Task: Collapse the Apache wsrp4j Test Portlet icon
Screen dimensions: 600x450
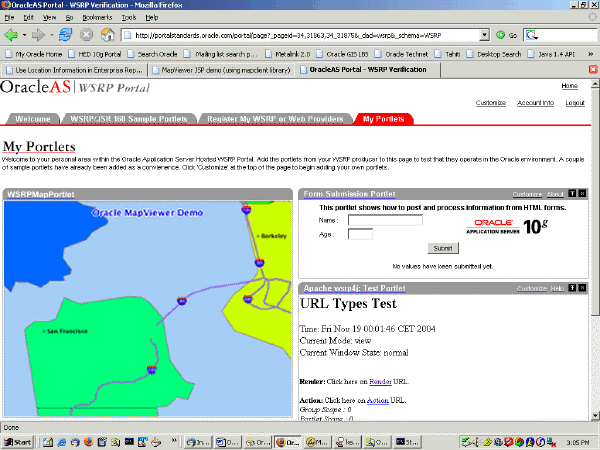Action: [x=572, y=288]
